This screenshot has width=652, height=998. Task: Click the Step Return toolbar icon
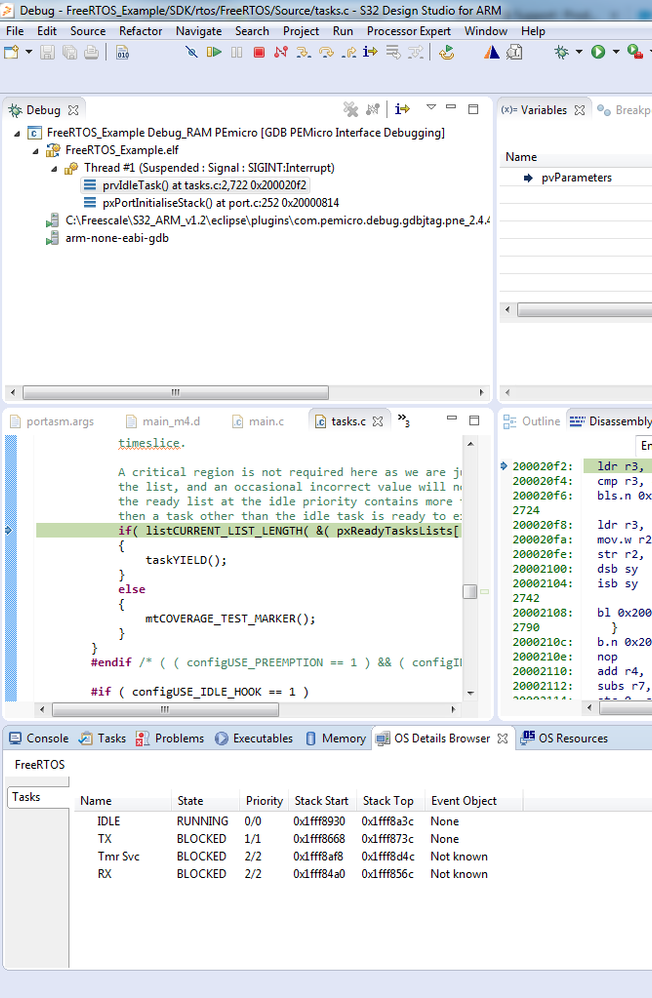click(348, 52)
